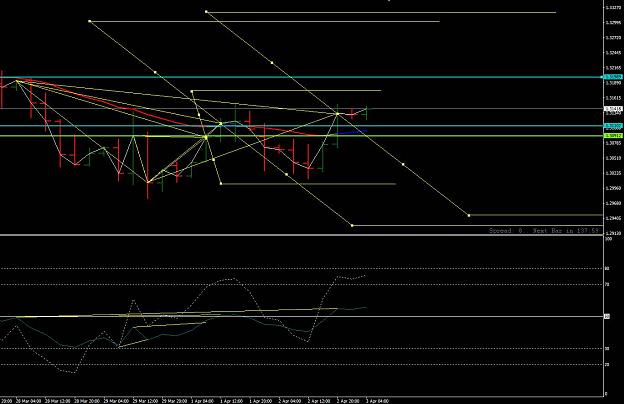625x404 pixels.
Task: Select the lime green horizontal line
Action: point(302,136)
